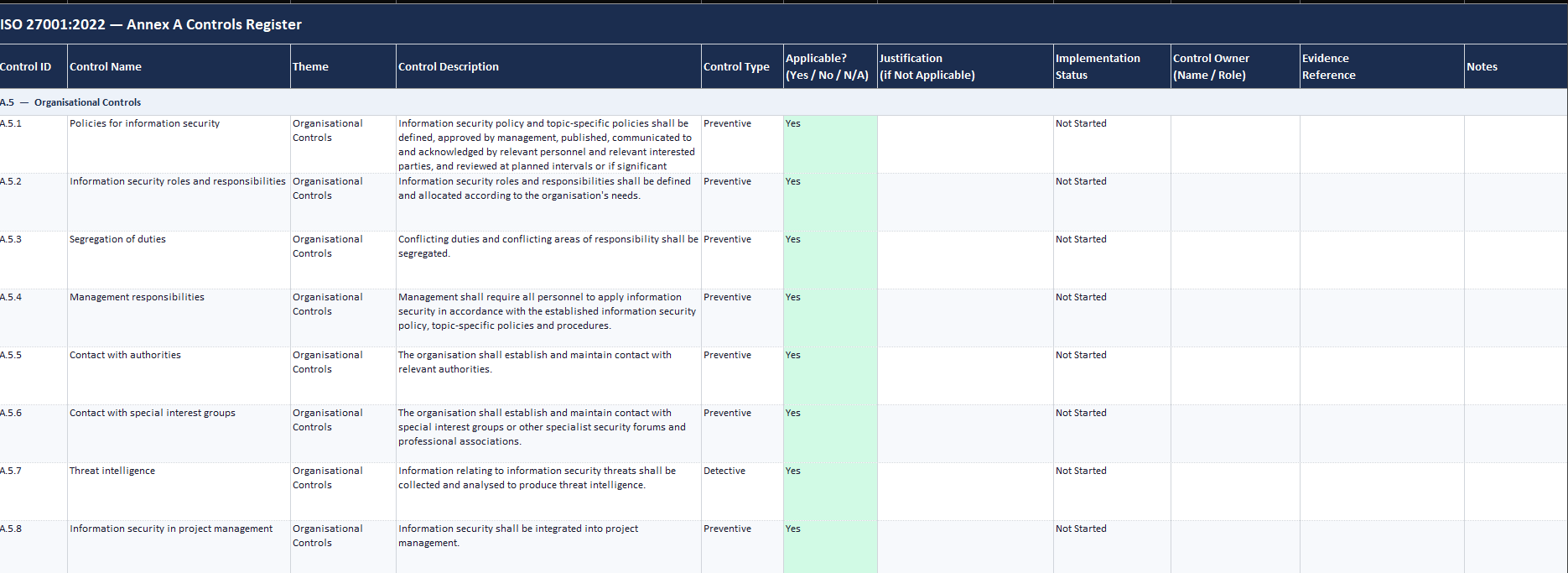Select the Control Type column header
Image resolution: width=1568 pixels, height=573 pixels.
tap(742, 66)
